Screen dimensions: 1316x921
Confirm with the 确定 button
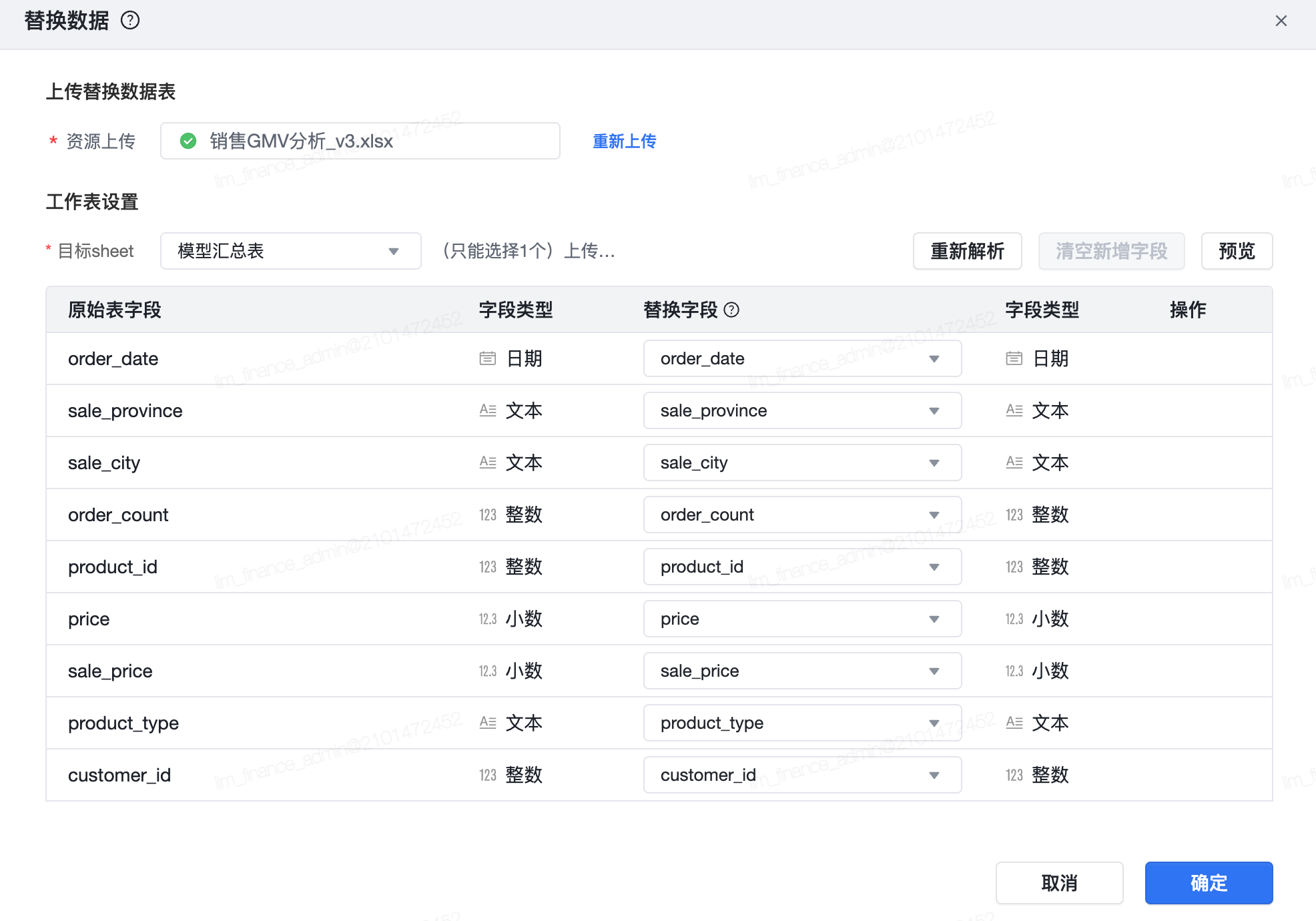point(1209,883)
